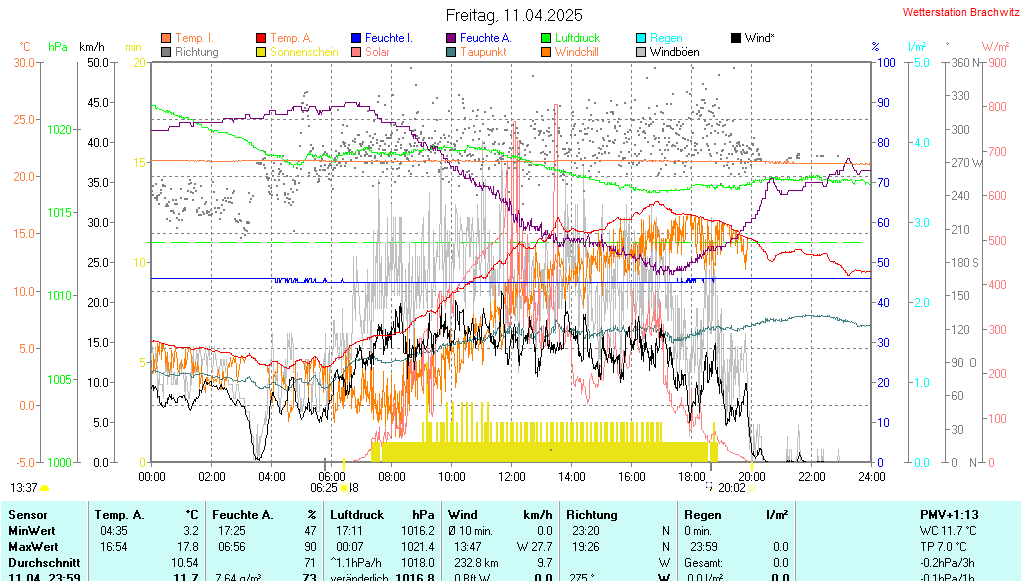Screen dimensions: 1021x581
Task: Click the Solar legend label
Action: point(377,52)
